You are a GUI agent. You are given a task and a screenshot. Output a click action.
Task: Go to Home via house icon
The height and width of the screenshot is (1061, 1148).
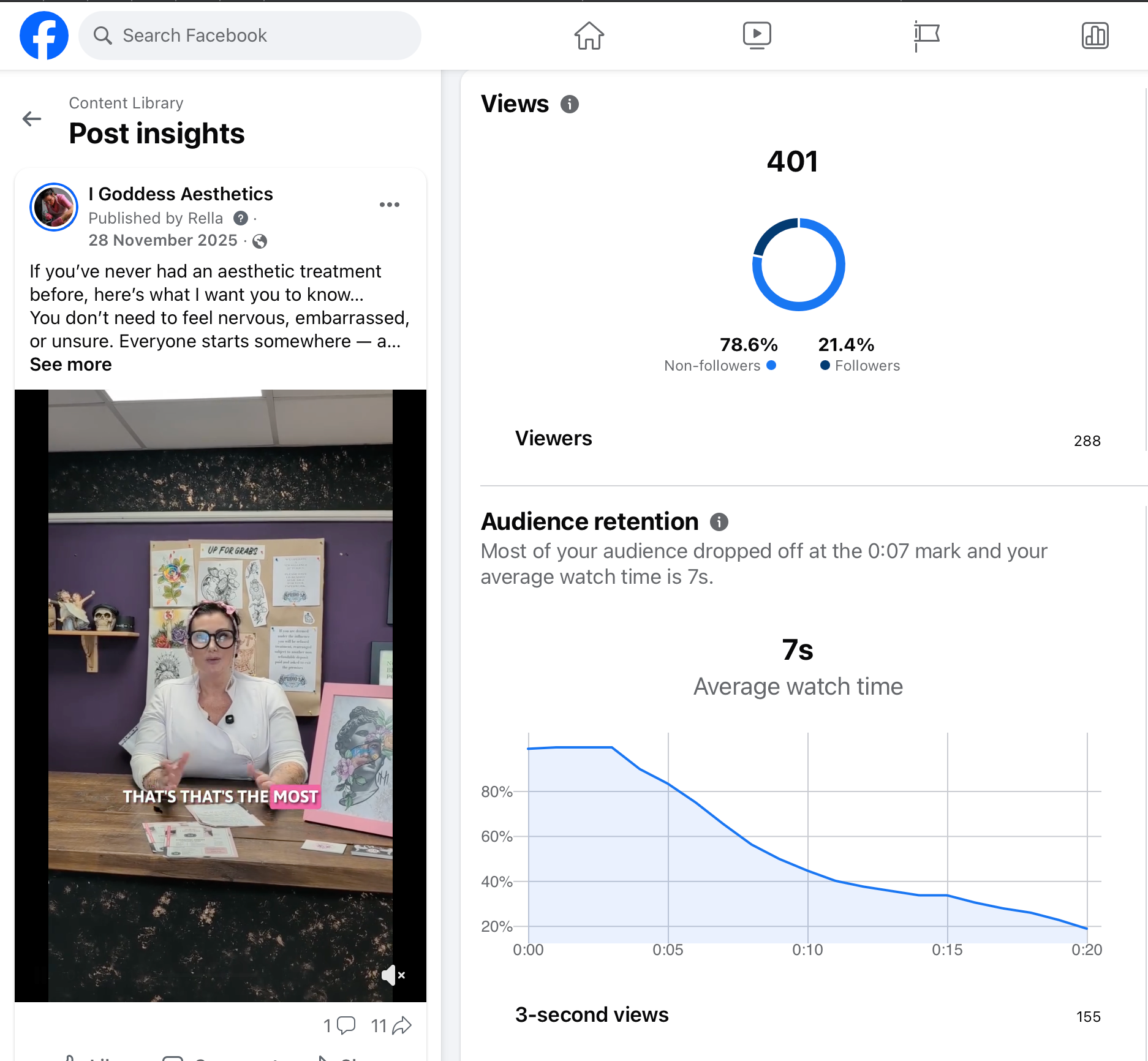point(589,36)
